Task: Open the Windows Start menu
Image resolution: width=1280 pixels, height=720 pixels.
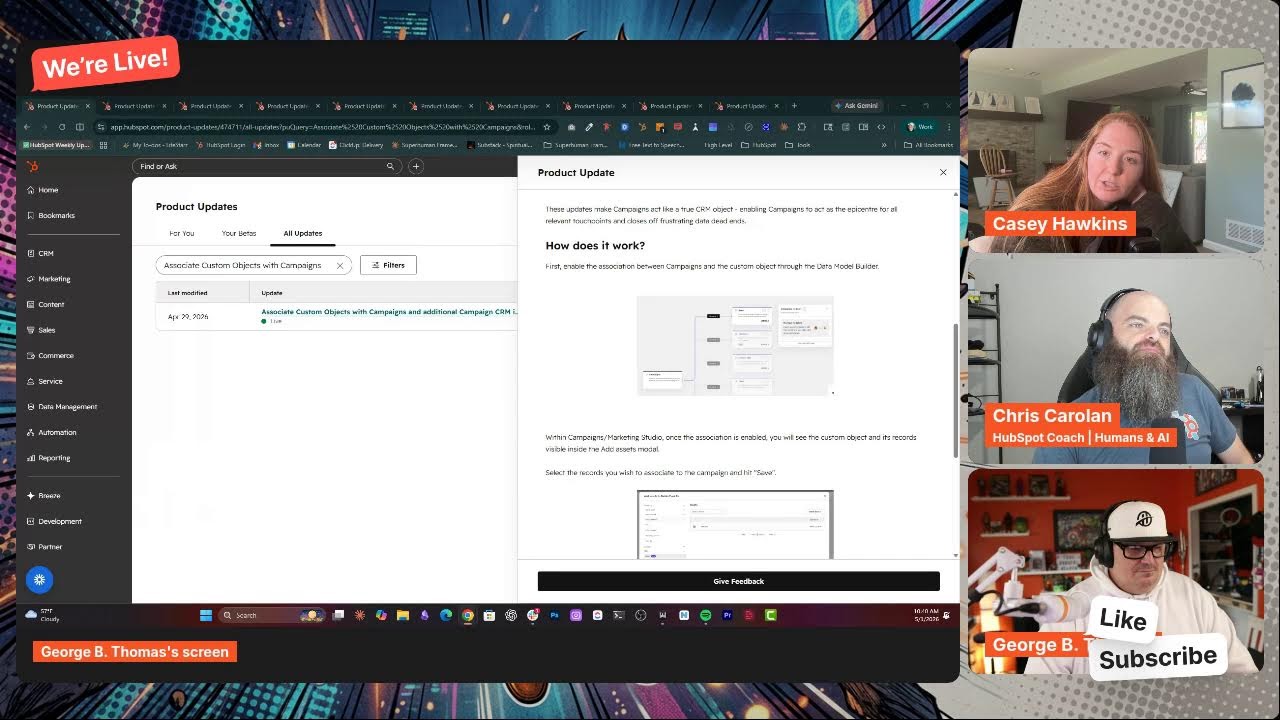Action: pos(205,615)
